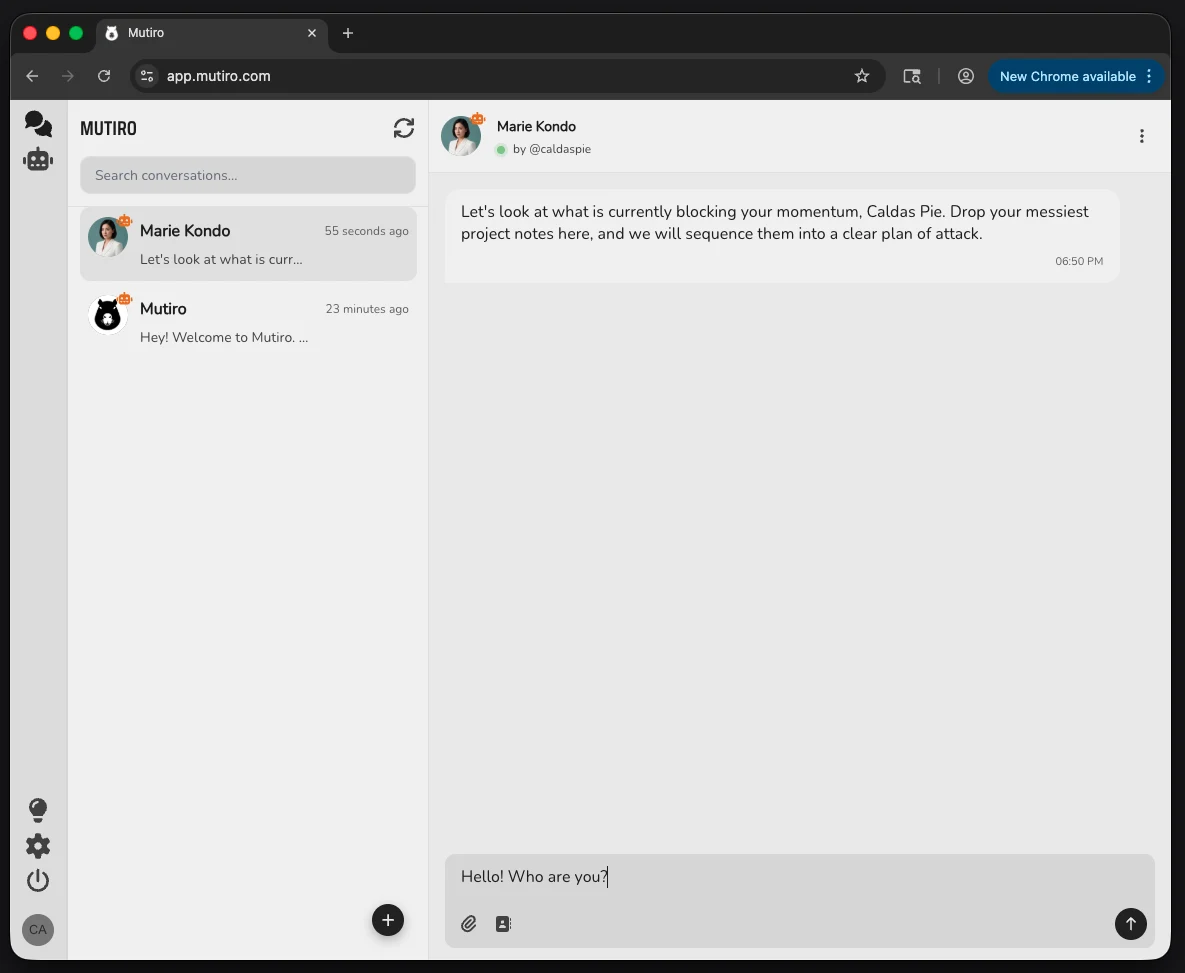Focus the Search conversations field
This screenshot has height=973, width=1185.
click(x=248, y=175)
